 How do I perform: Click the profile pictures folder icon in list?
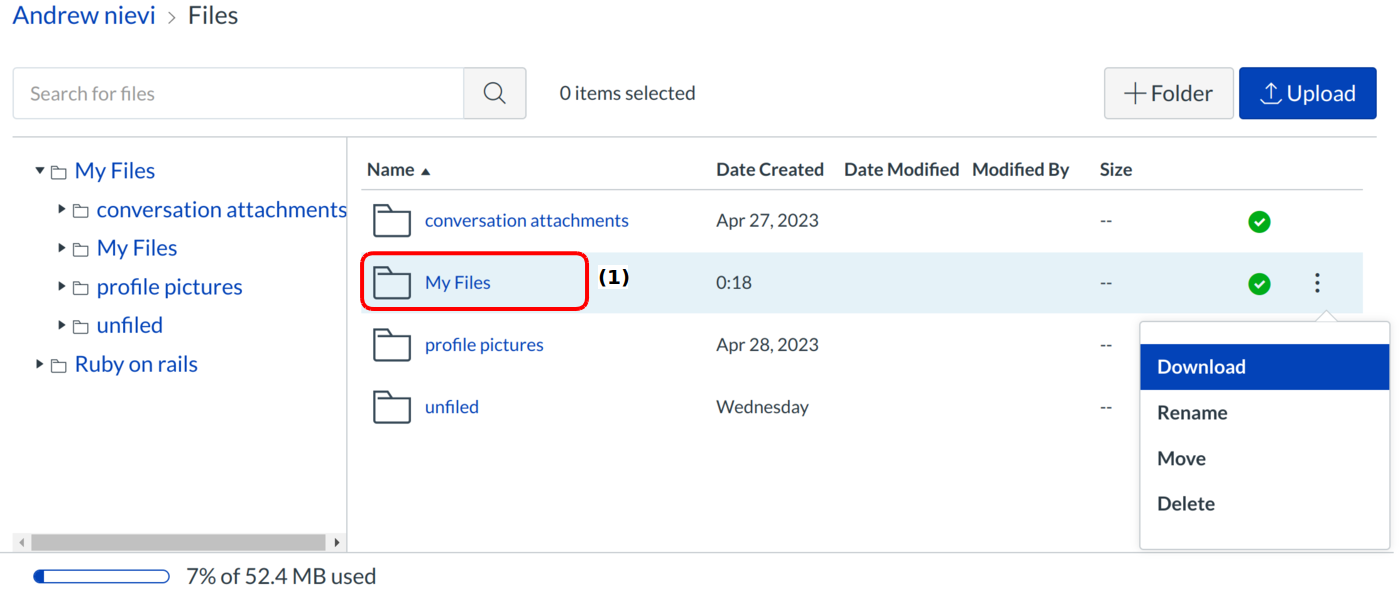coord(392,345)
